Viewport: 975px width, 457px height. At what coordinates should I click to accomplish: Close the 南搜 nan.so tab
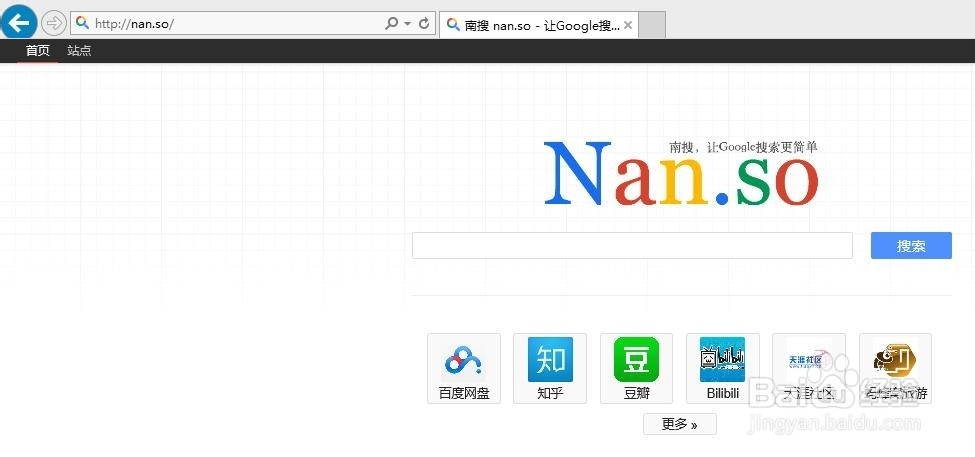click(x=628, y=25)
